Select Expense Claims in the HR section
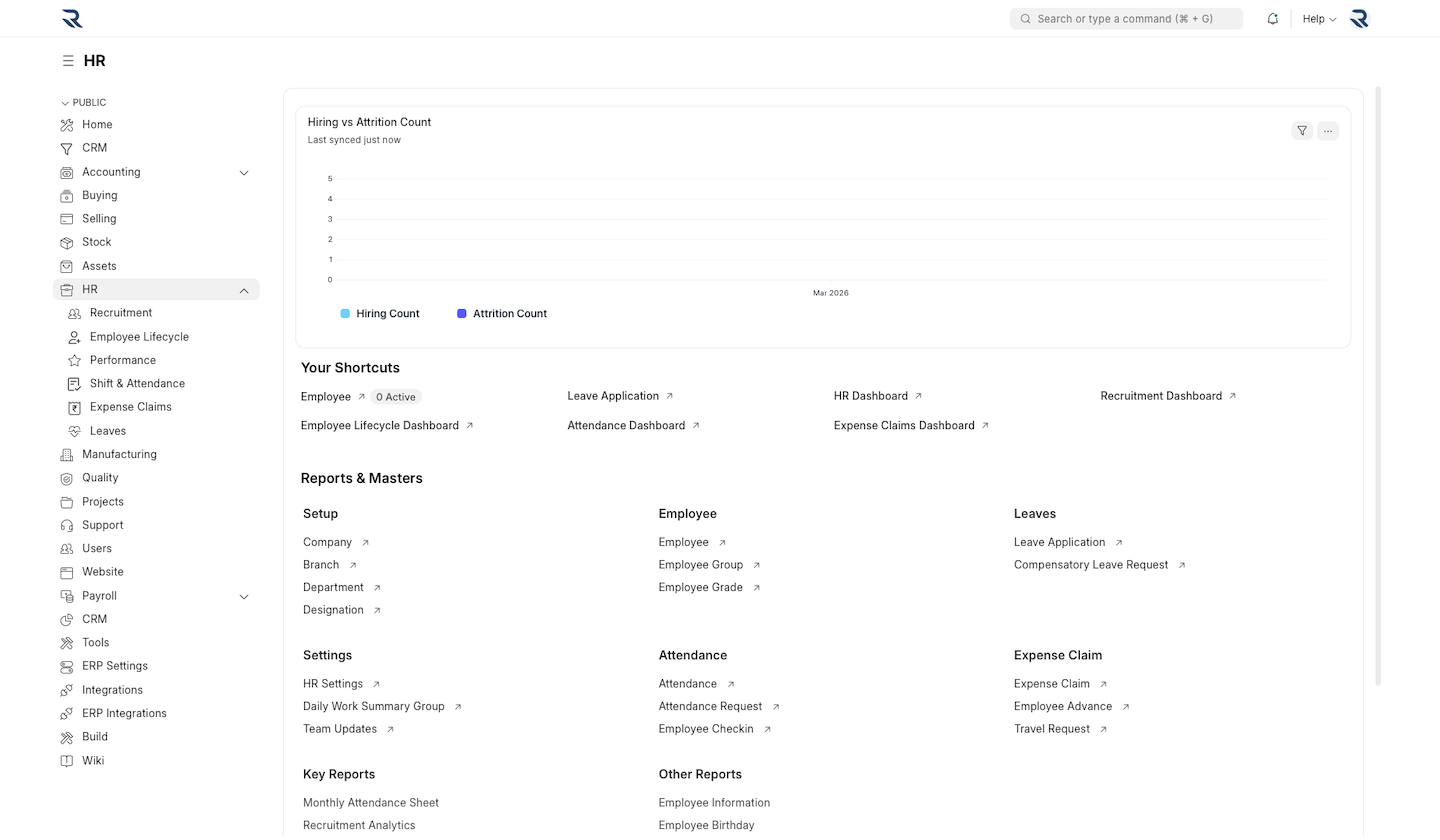Screen dimensions: 1440x840 128,406
